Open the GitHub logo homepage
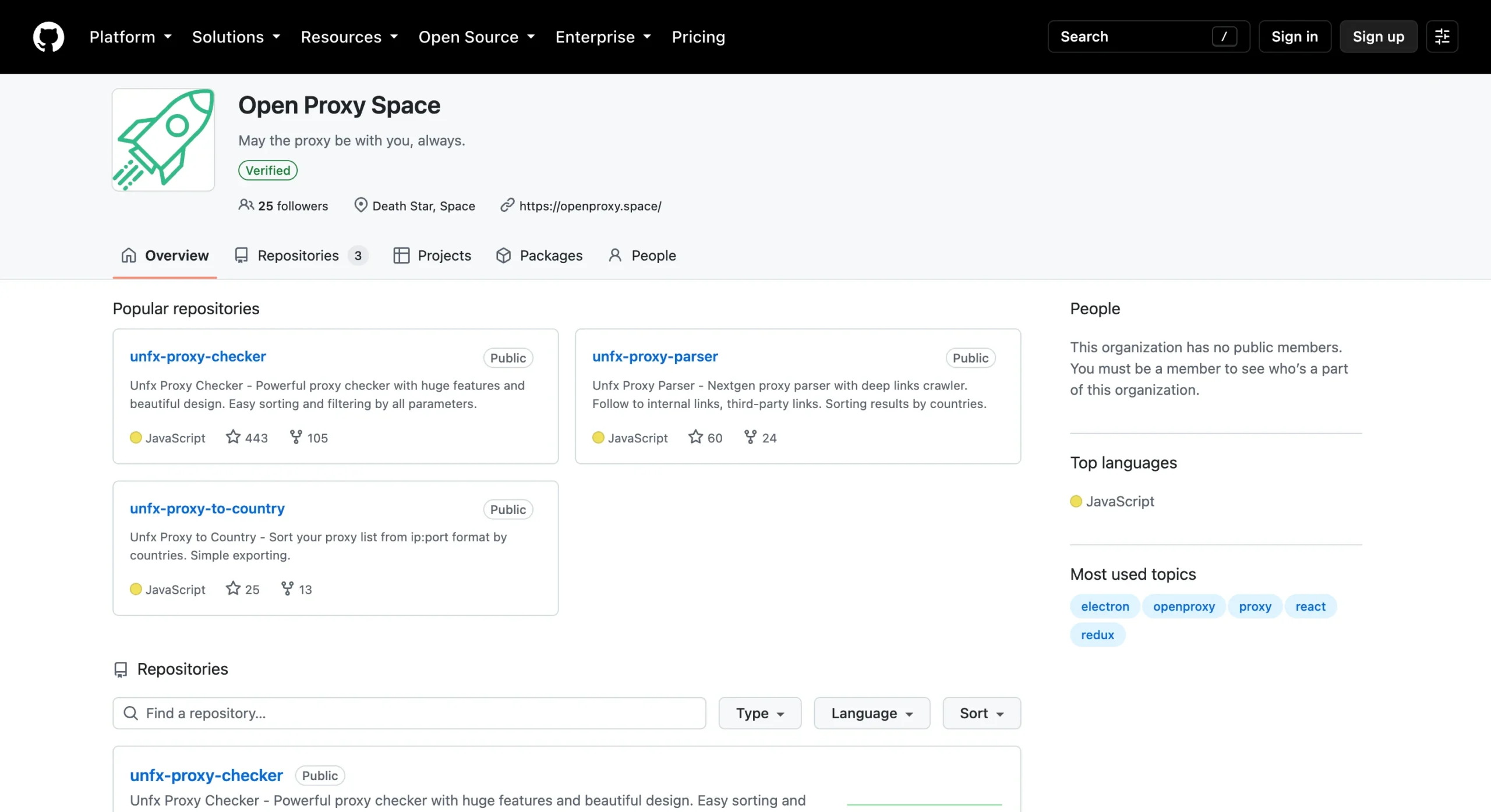 (48, 37)
